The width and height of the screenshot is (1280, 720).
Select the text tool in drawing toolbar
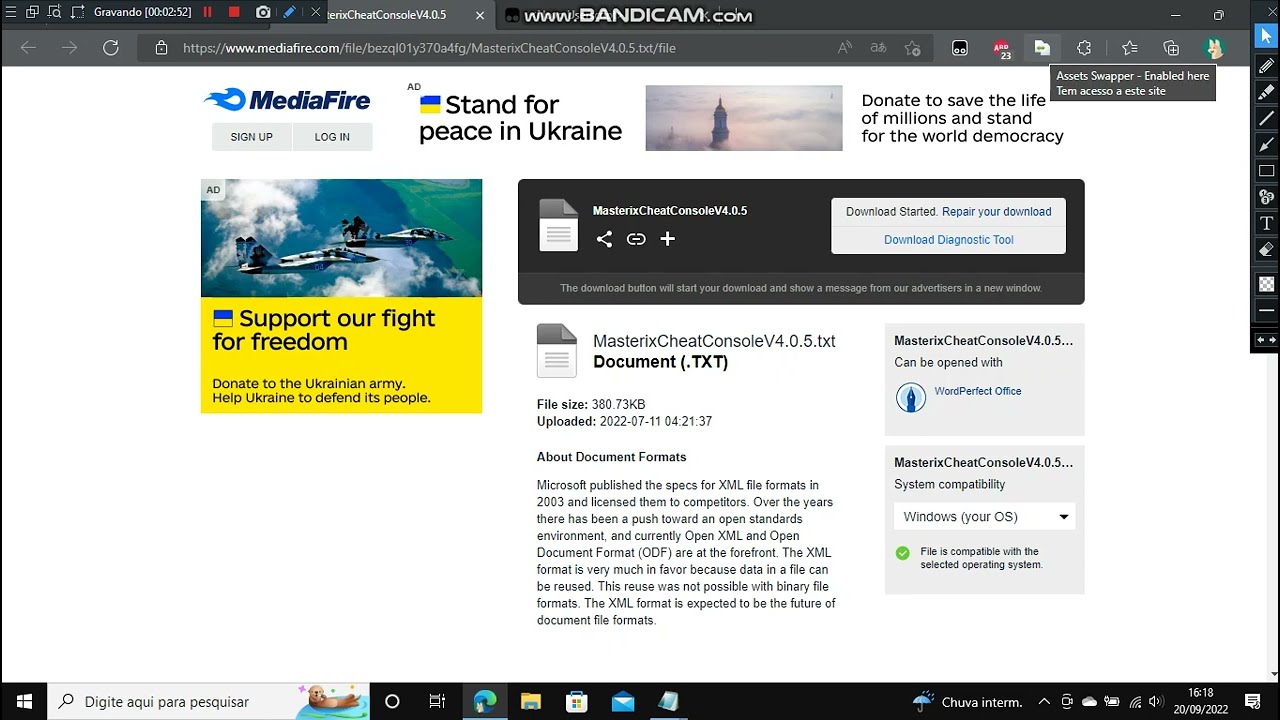point(1266,223)
